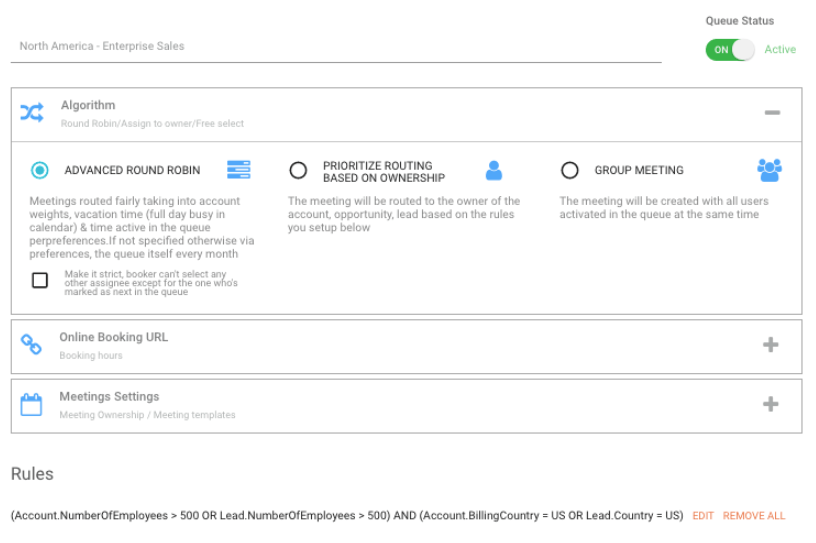Click the single person ownership routing icon
Screen dimensions: 816x543
tap(494, 170)
